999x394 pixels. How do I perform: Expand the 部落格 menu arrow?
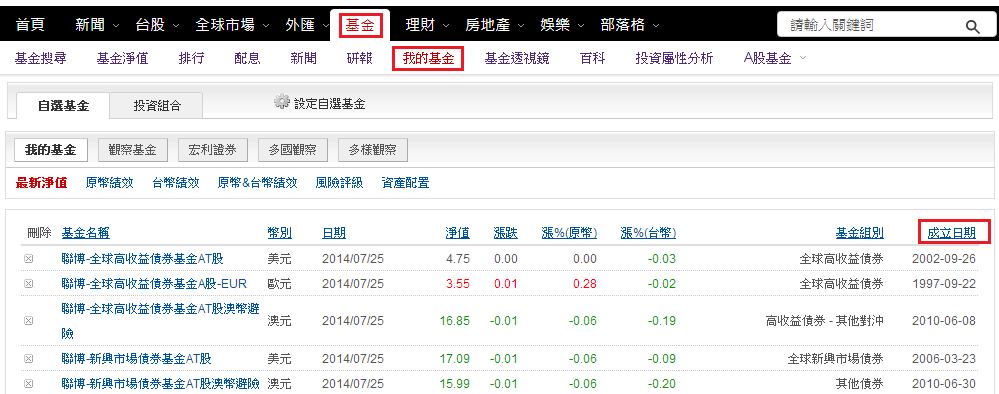click(x=656, y=26)
